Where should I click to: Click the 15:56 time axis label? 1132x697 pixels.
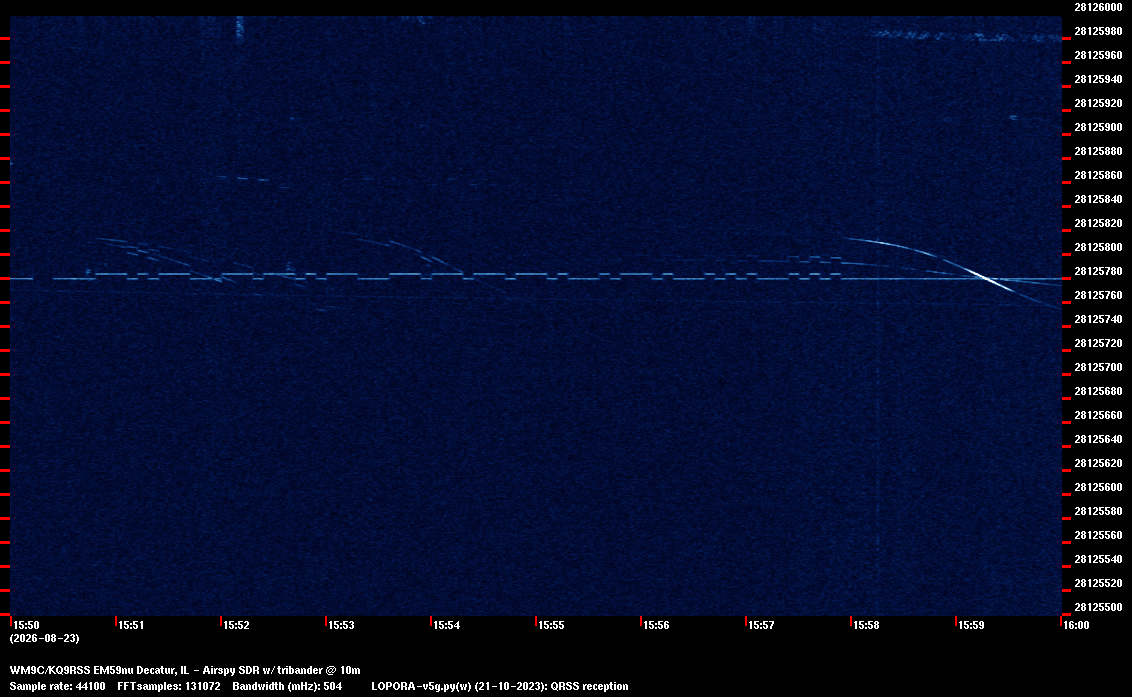[x=656, y=625]
